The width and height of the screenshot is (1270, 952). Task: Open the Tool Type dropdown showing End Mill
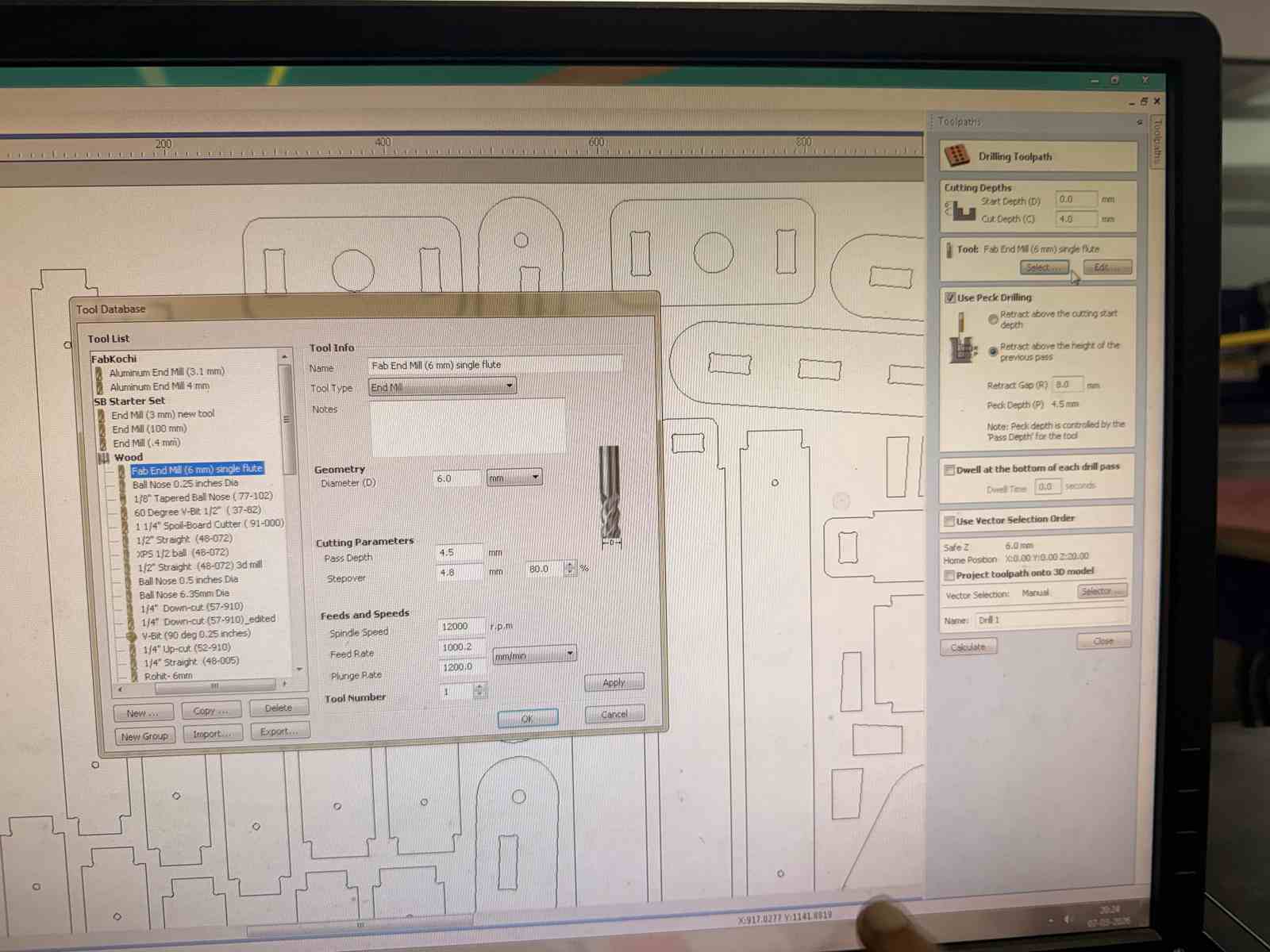pyautogui.click(x=509, y=386)
